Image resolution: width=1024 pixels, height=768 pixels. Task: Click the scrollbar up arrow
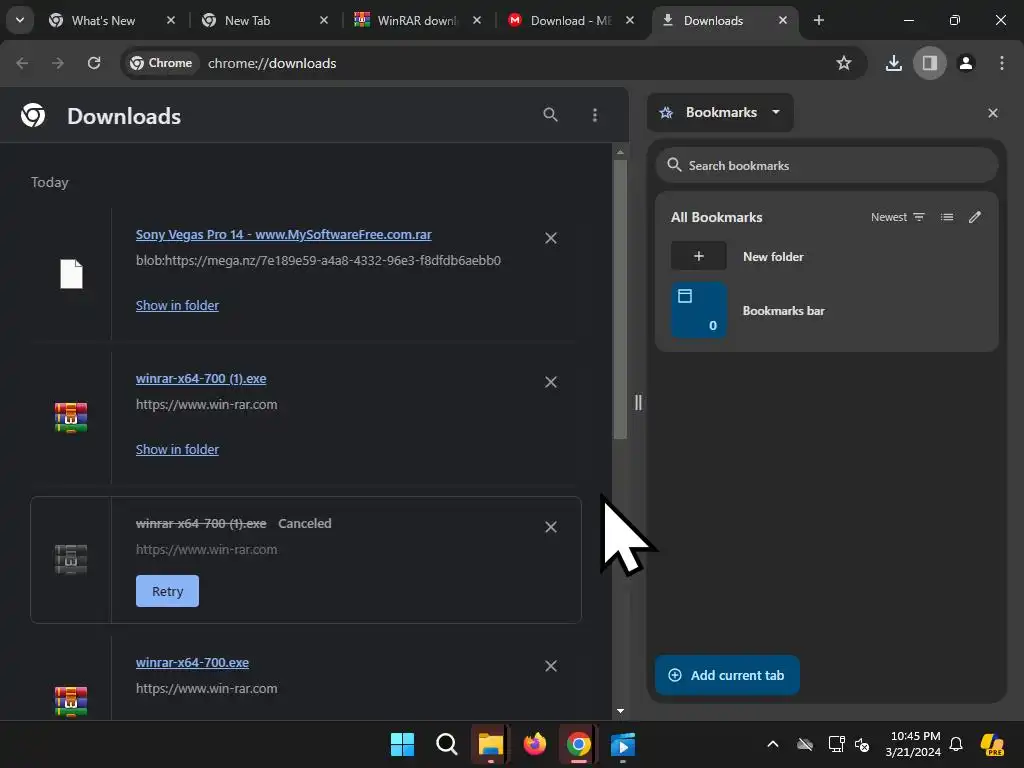(620, 152)
